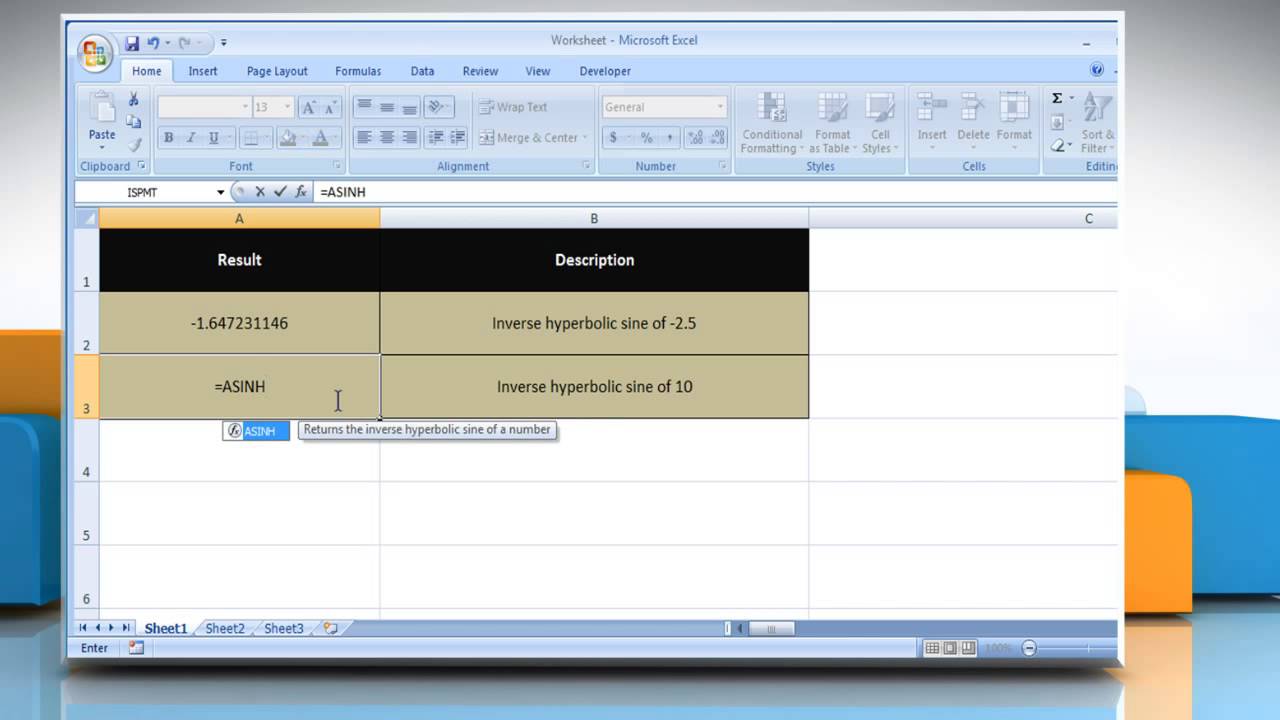1280x720 pixels.
Task: Click Format cells button
Action: click(1014, 123)
